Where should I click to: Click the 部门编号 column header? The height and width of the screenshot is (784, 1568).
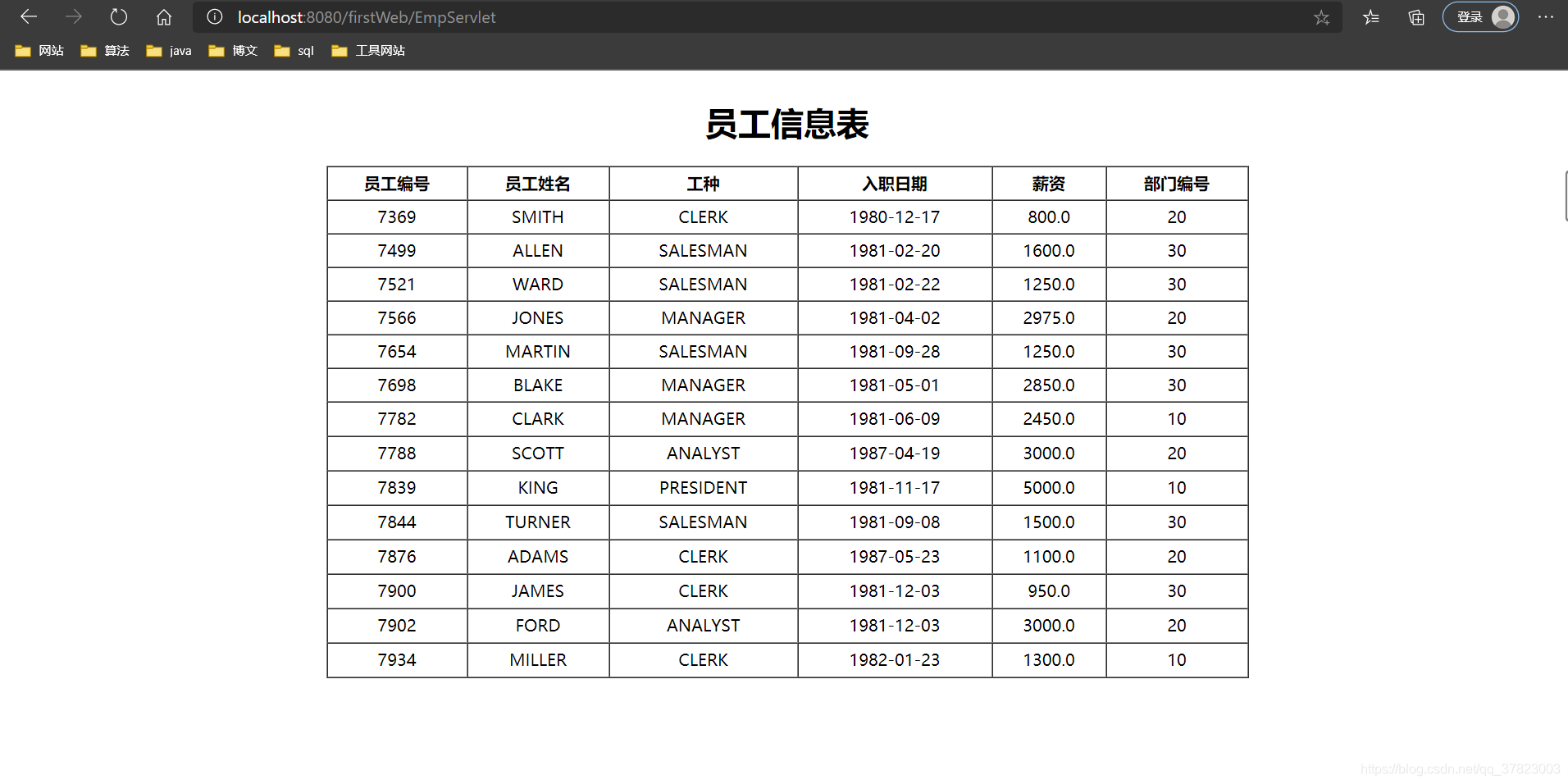(x=1177, y=184)
